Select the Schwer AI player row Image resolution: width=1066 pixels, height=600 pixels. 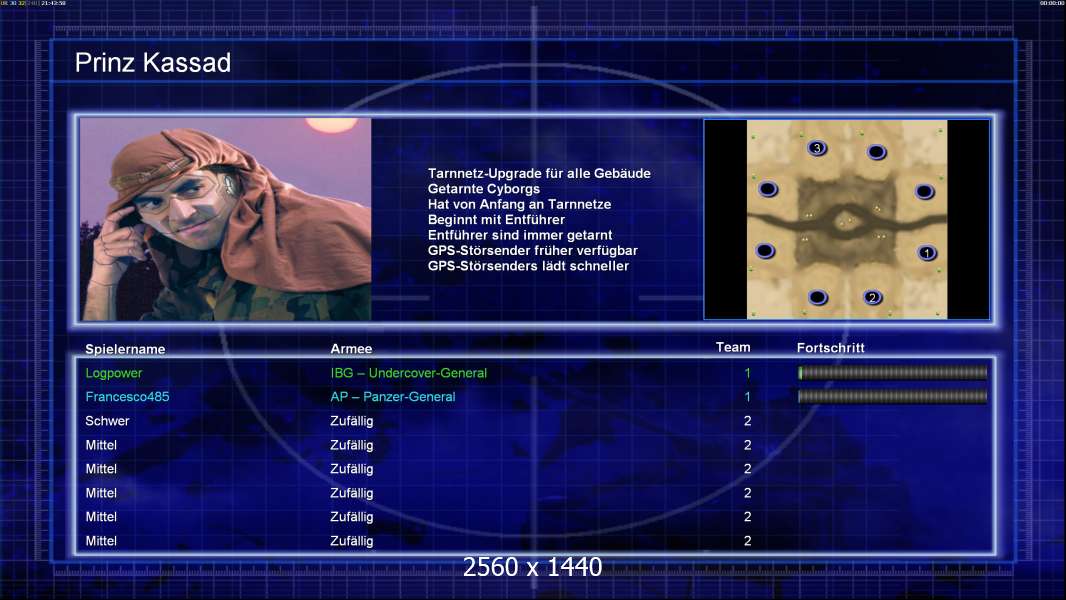click(x=534, y=421)
